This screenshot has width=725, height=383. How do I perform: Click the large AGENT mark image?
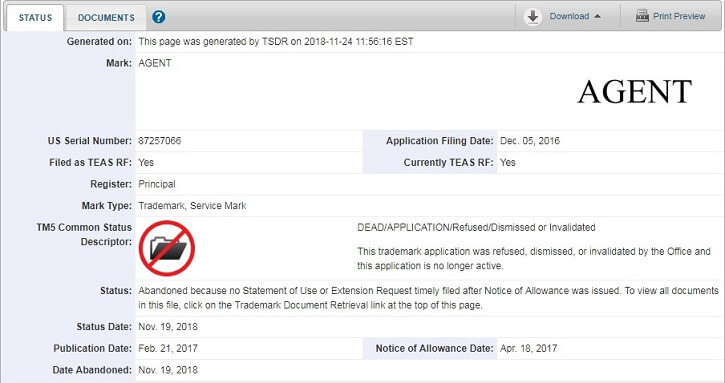click(635, 92)
